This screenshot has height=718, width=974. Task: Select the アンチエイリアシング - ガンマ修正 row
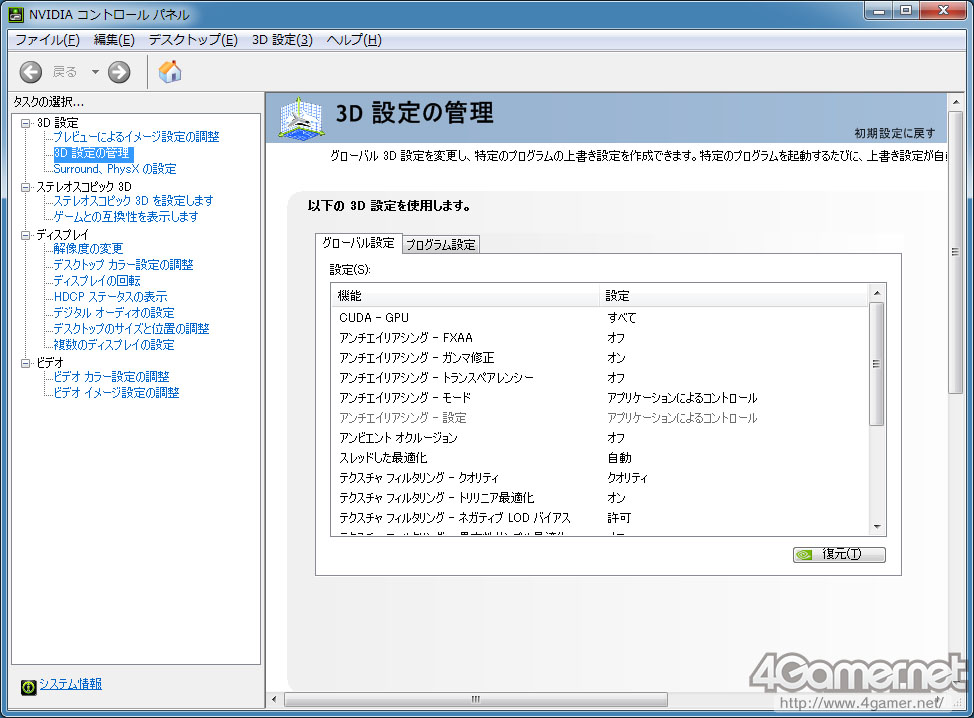pyautogui.click(x=600, y=358)
